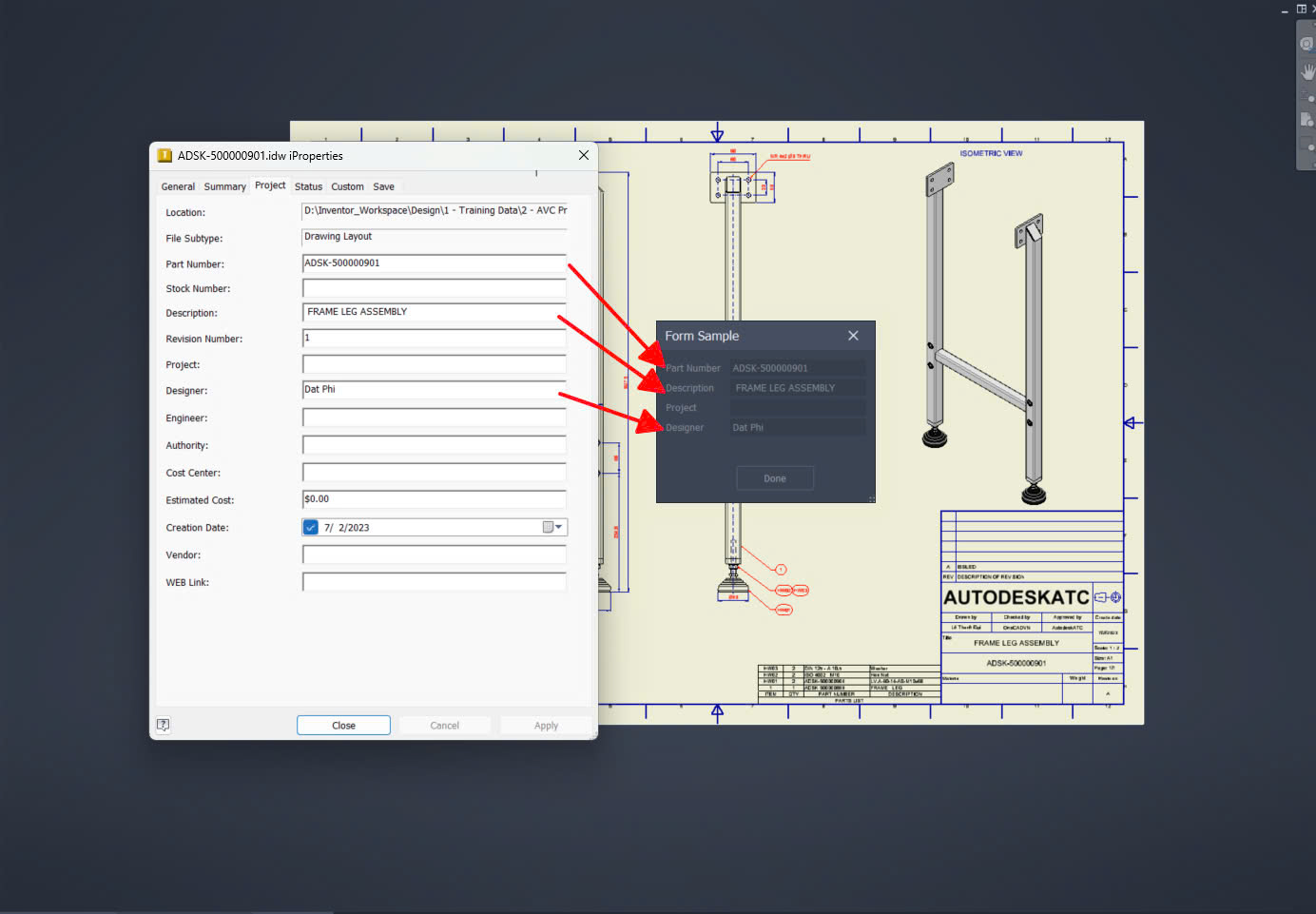Open the navigation wheel tool in navigation bar

click(1308, 44)
